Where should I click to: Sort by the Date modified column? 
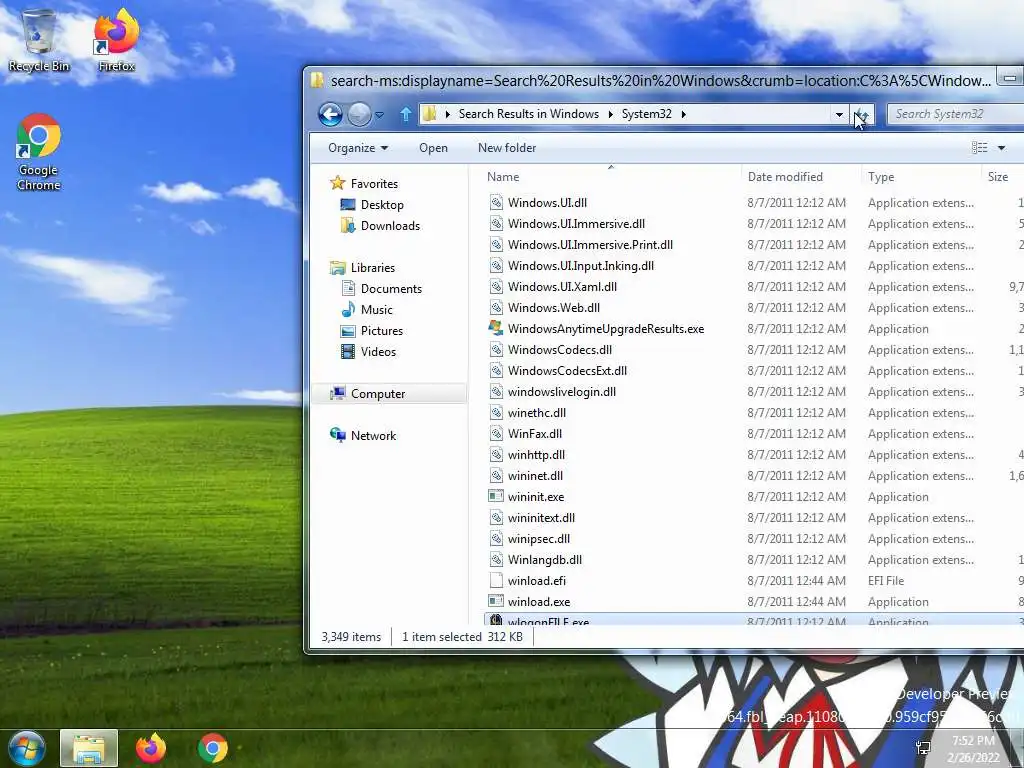(x=801, y=177)
